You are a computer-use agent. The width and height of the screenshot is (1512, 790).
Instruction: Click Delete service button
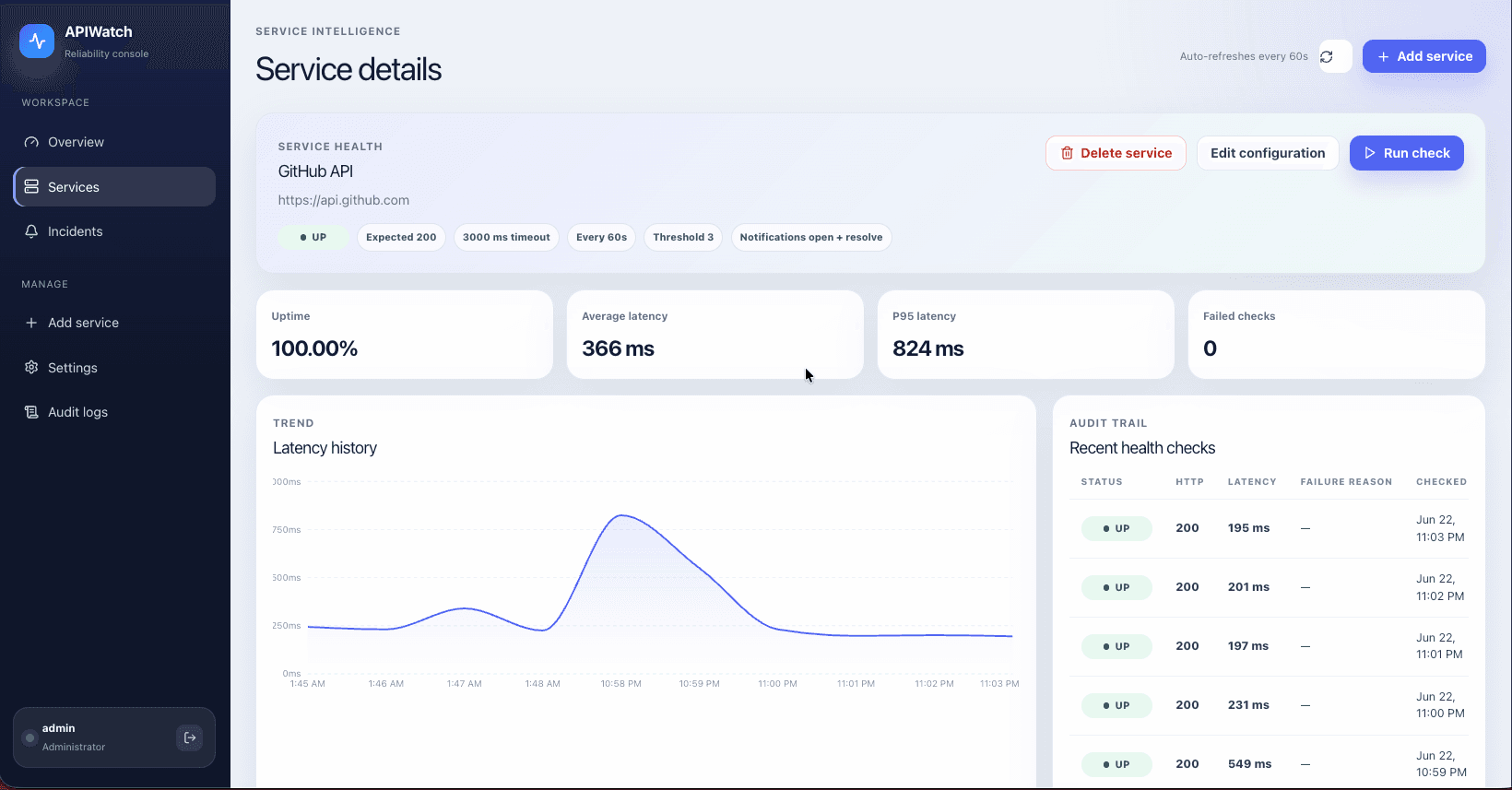(1116, 153)
